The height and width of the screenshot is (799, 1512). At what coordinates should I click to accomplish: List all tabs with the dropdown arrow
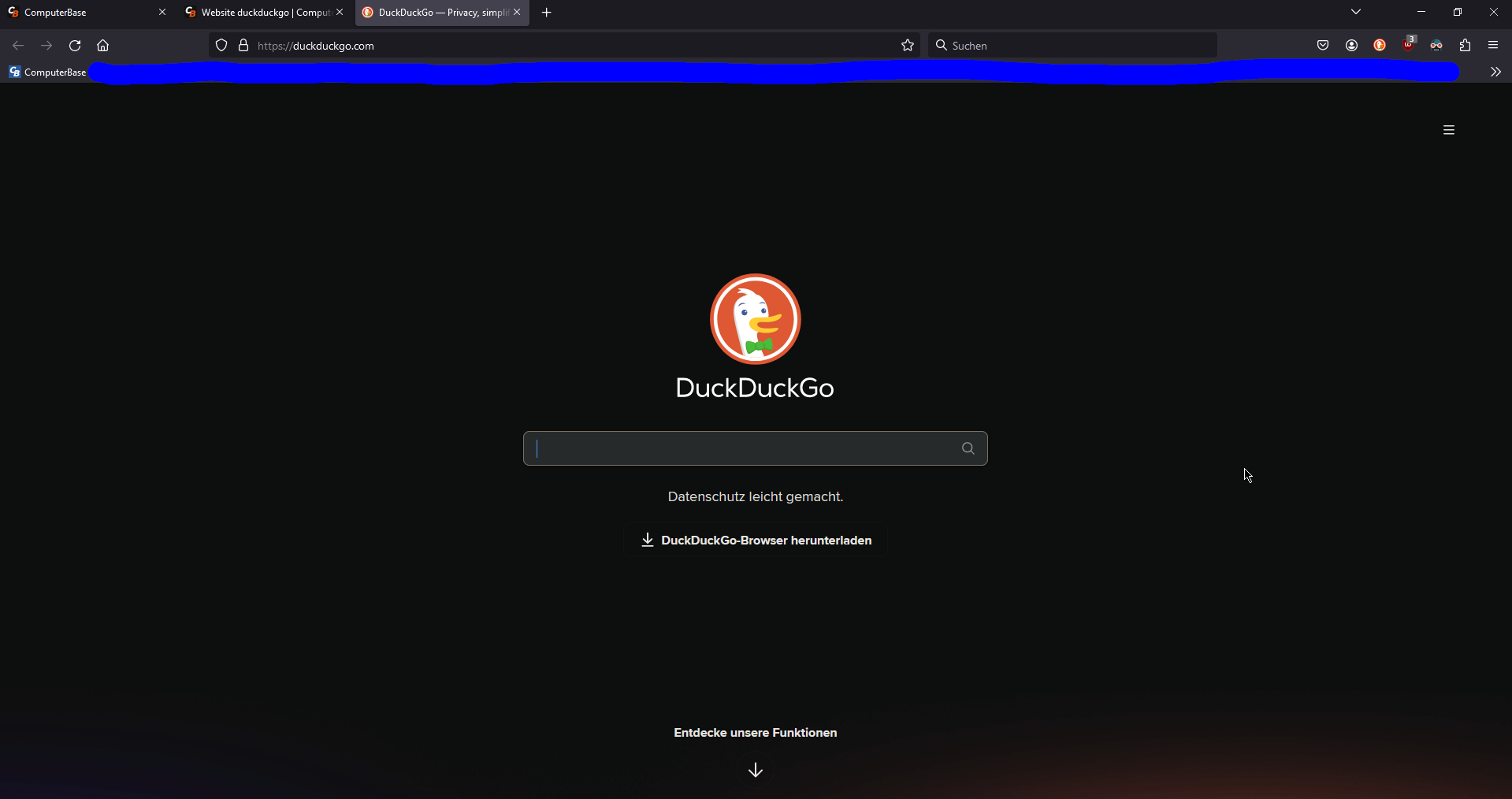tap(1356, 12)
